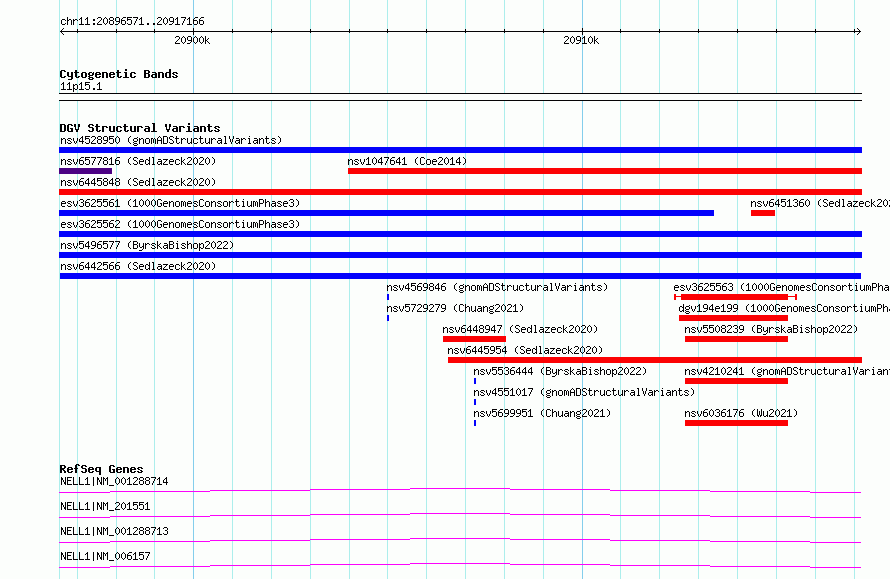This screenshot has width=890, height=579.
Task: Click the tiny blue mark under nsv5699951
Action: 475,423
